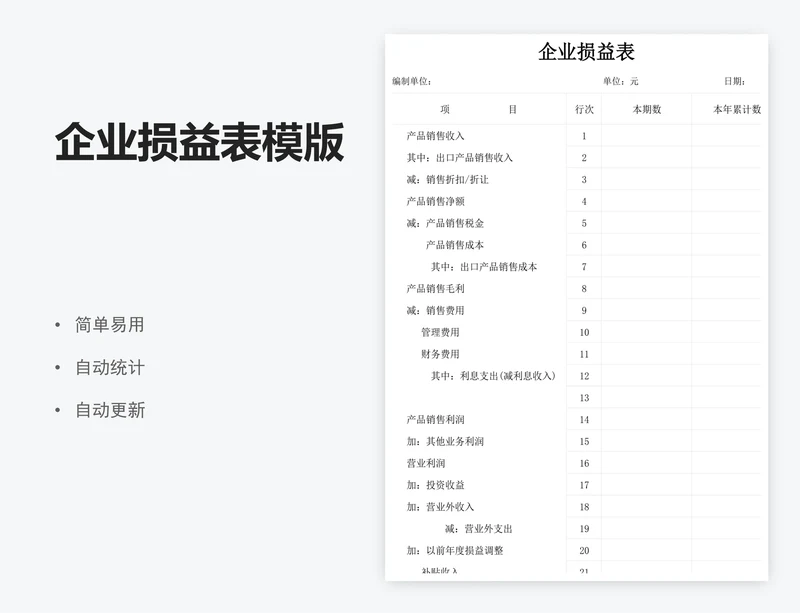Select the row 其中:出口产品销售收入
Screen dimensions: 800x613
576,158
